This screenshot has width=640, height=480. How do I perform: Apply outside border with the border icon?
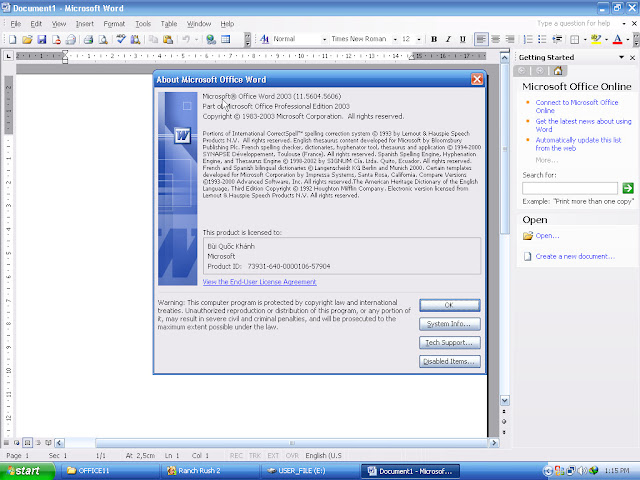tap(575, 39)
